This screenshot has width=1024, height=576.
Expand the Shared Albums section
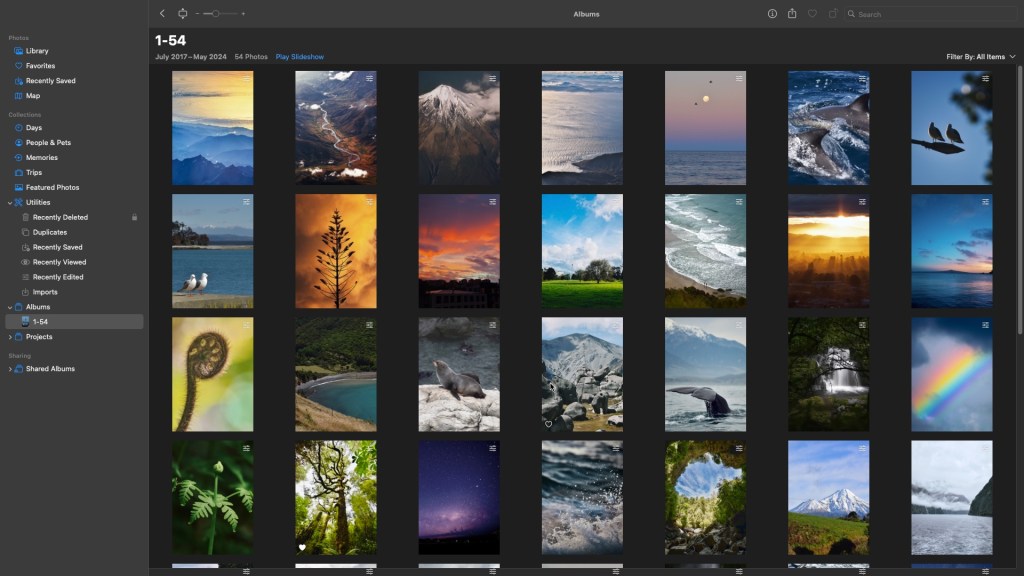click(10, 369)
